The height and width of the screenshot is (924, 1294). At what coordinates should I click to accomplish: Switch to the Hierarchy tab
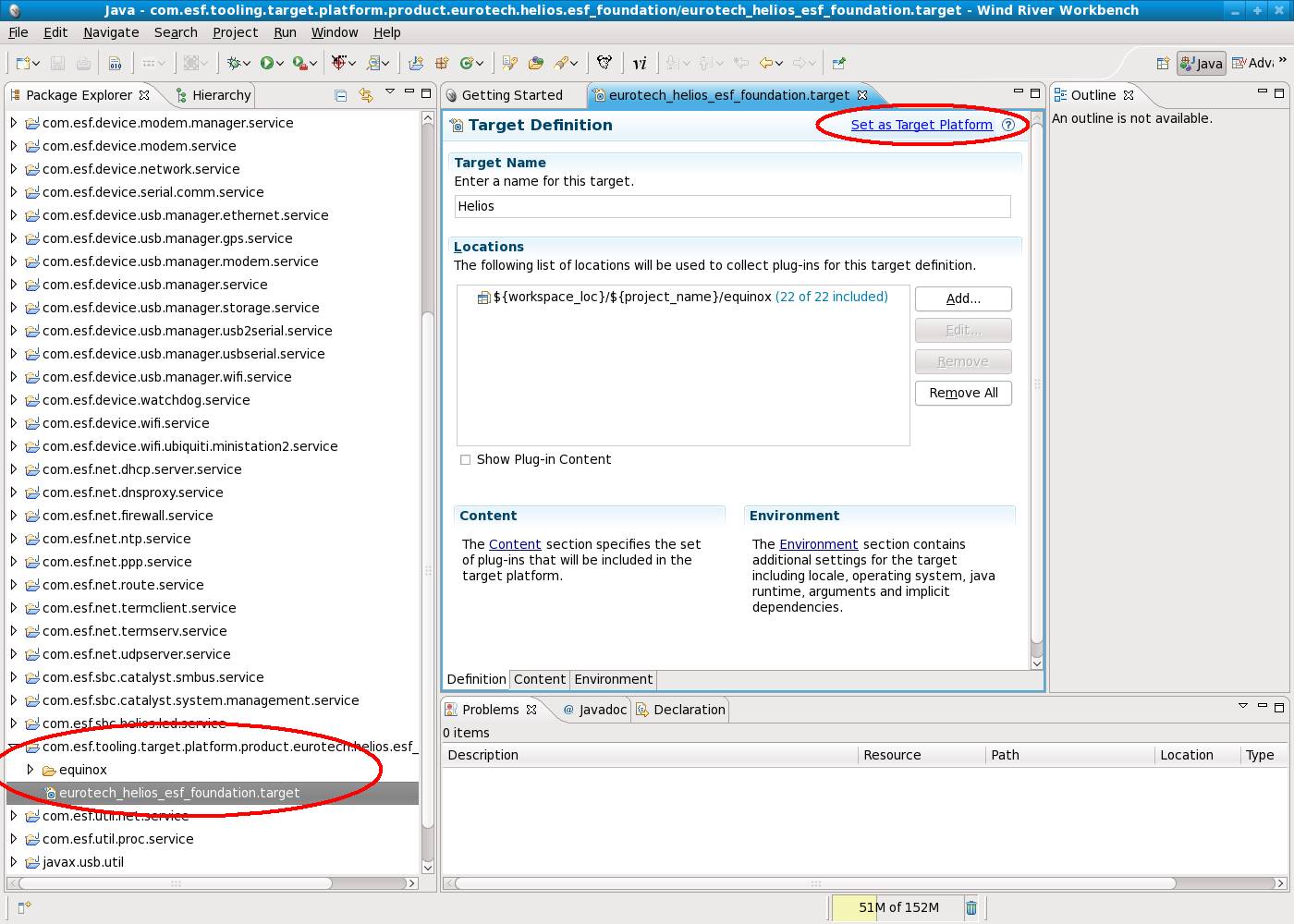(213, 95)
